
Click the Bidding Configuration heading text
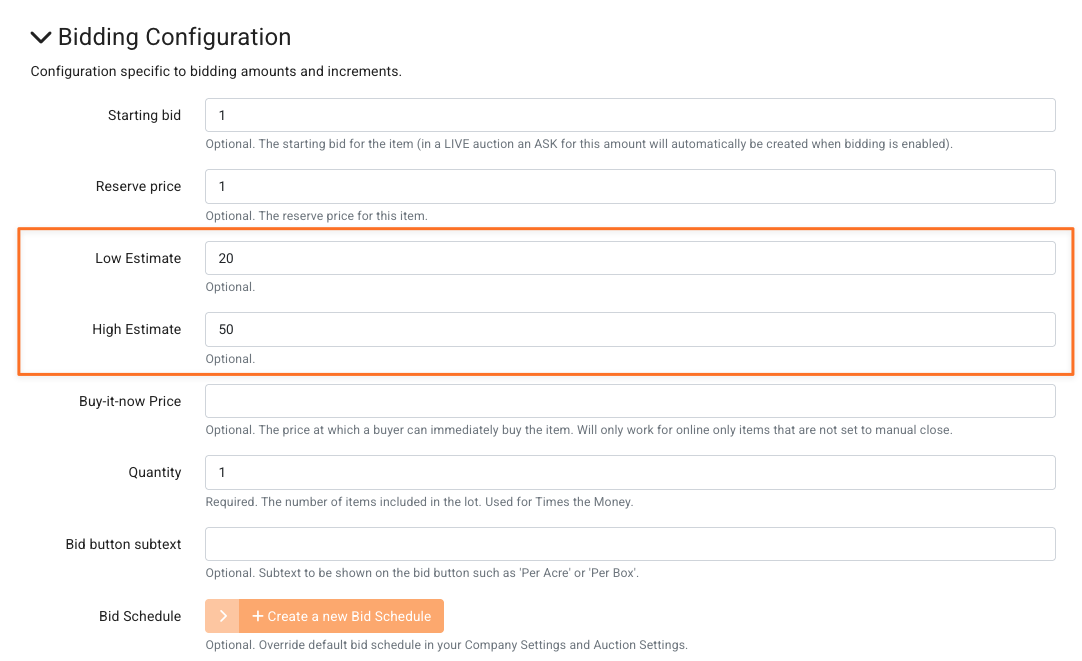pyautogui.click(x=174, y=37)
